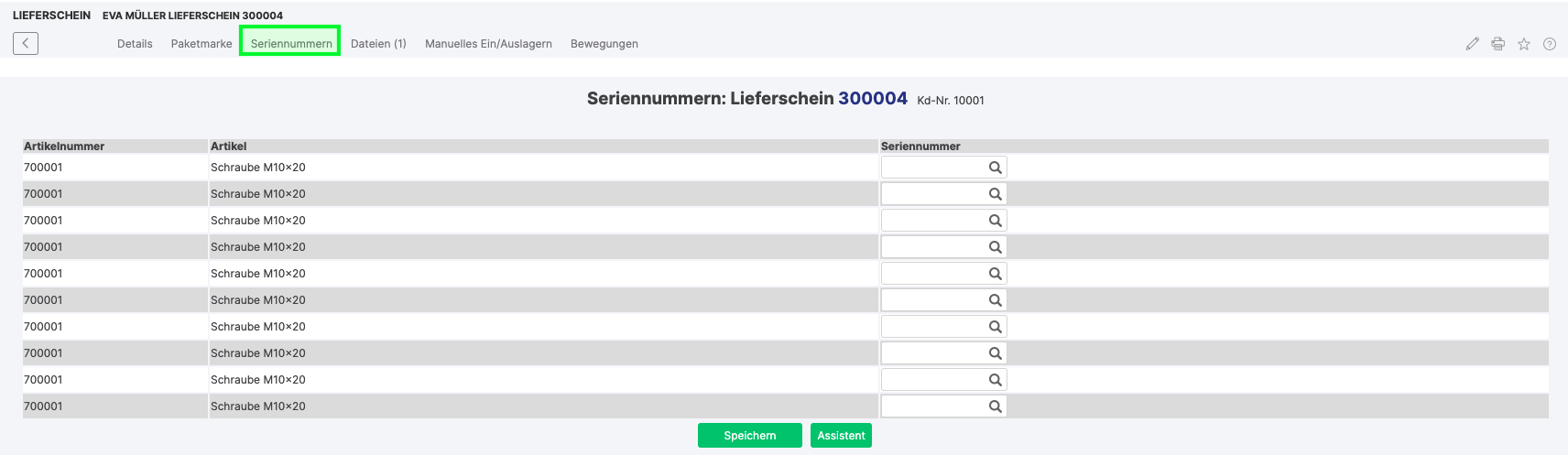Click the back arrow button
Viewport: 1568px width, 455px height.
26,43
